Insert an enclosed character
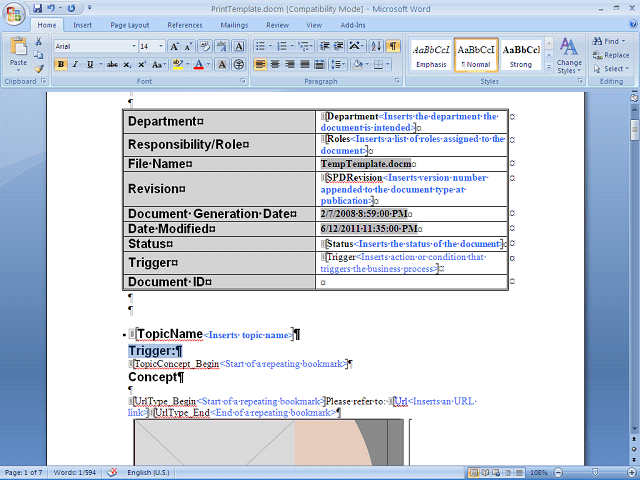This screenshot has height=480, width=640. [x=239, y=64]
